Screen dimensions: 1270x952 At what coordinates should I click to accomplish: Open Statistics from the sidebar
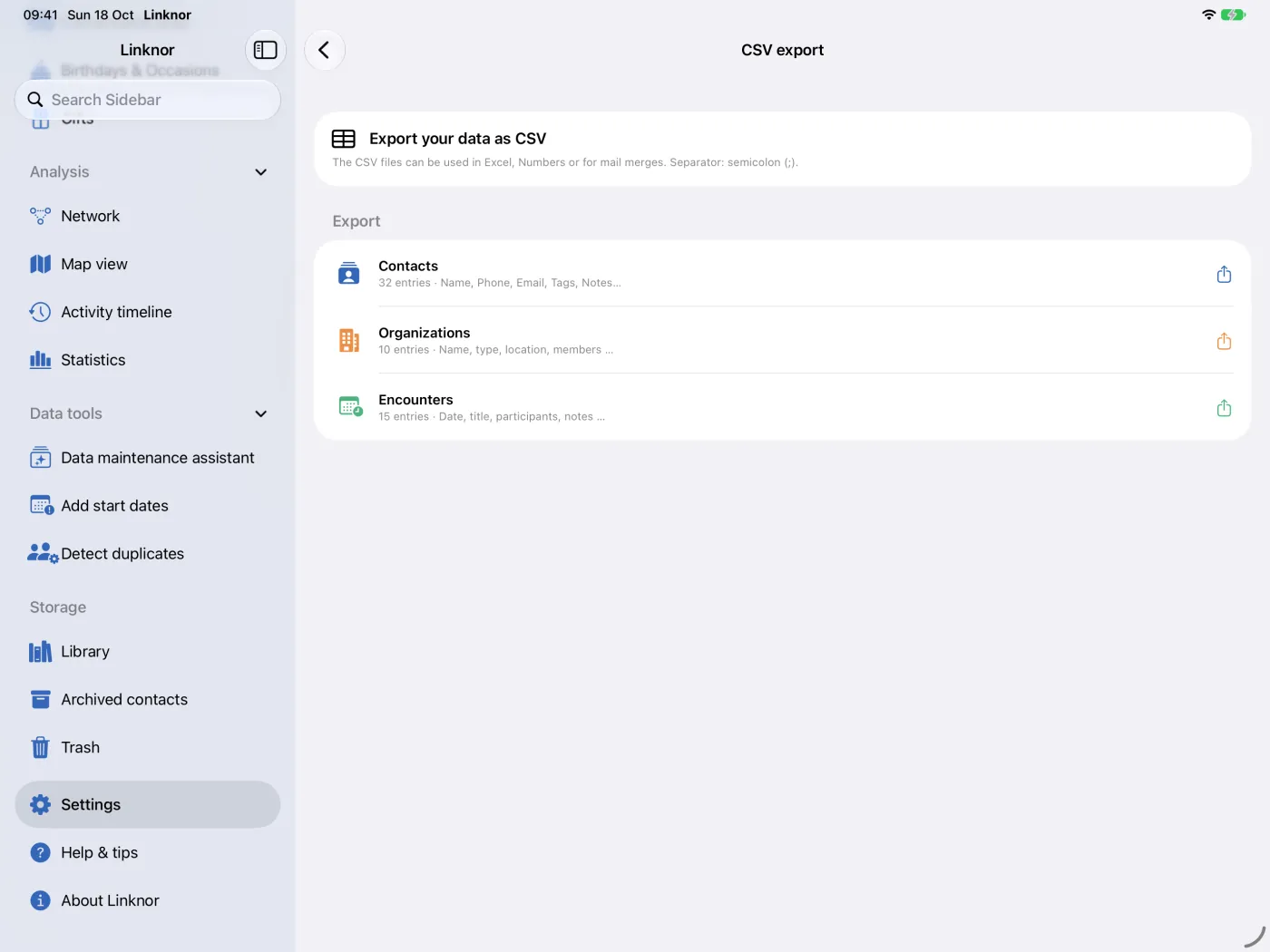[x=148, y=360]
